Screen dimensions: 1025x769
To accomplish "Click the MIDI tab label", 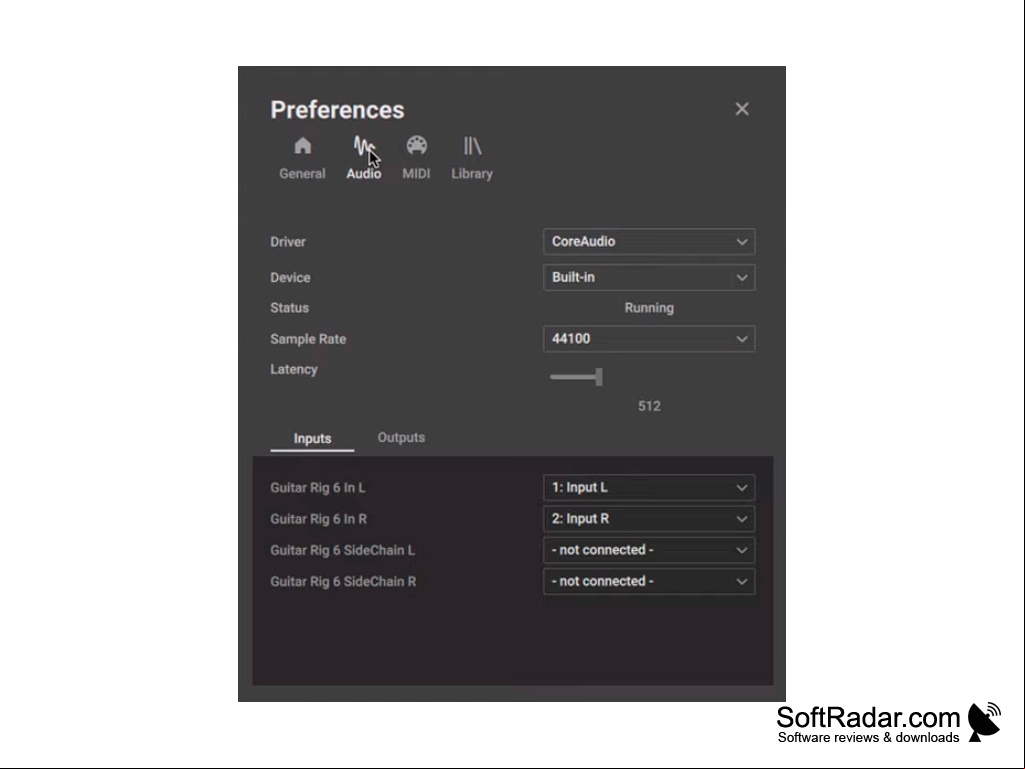I will [416, 174].
